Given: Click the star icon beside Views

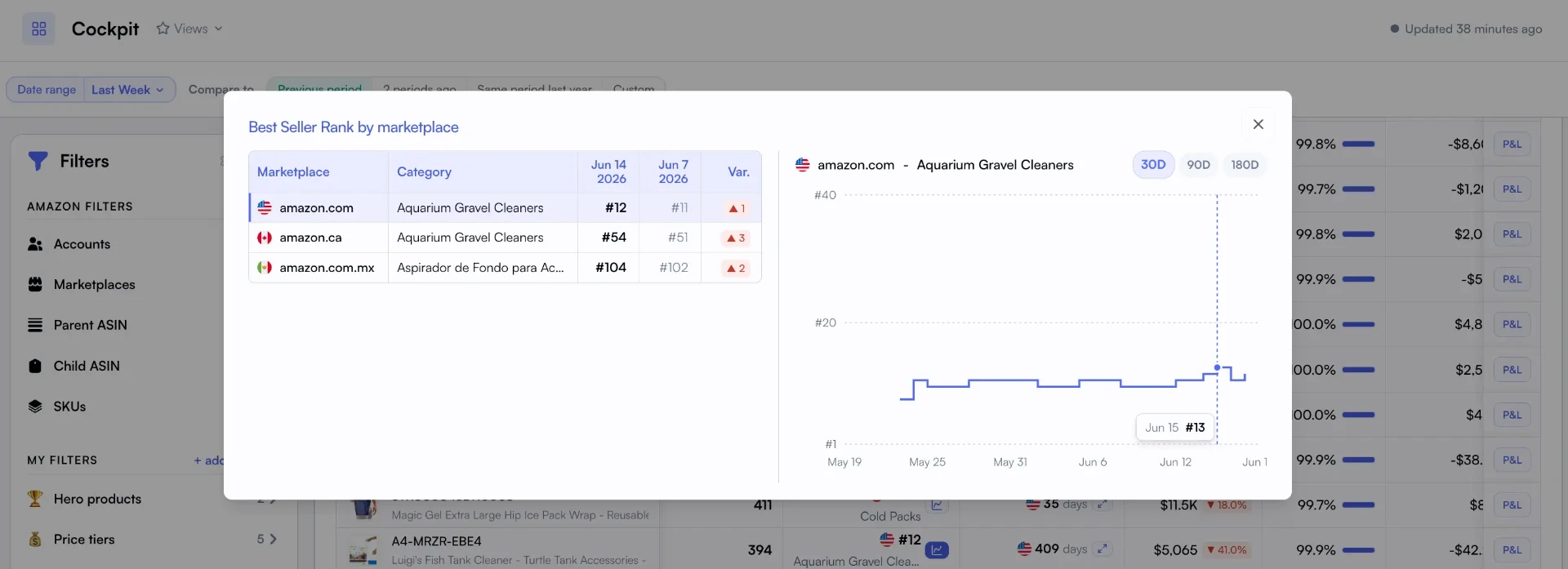Looking at the screenshot, I should [163, 29].
